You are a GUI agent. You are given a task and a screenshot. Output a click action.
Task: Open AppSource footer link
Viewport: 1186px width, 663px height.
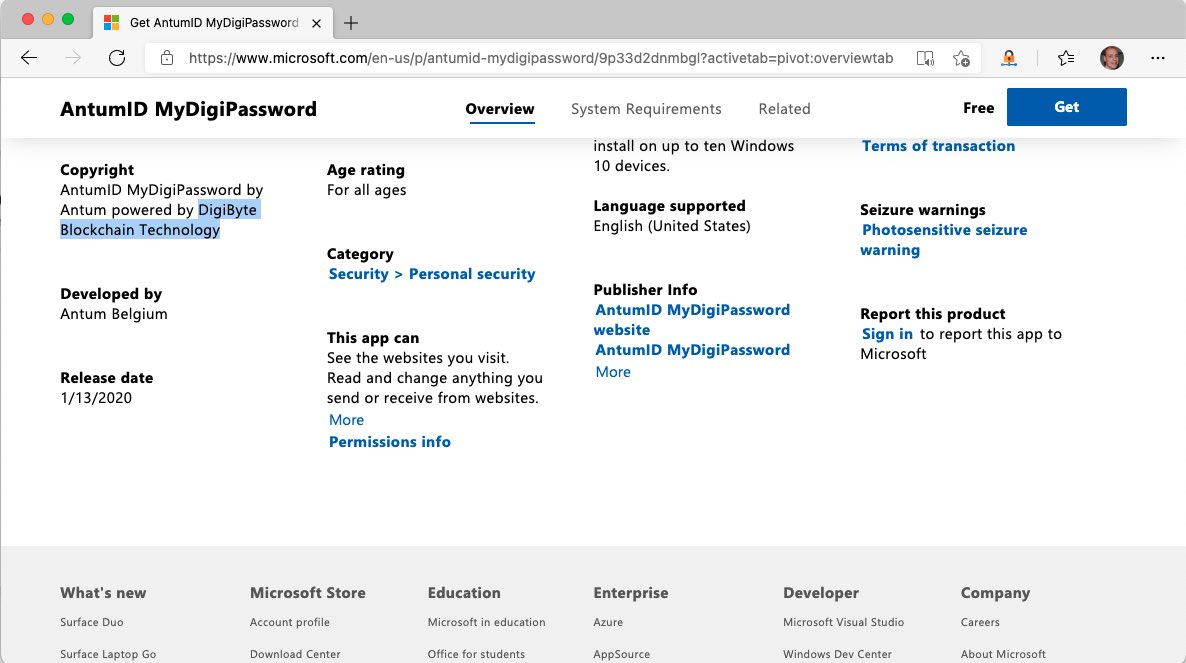(622, 654)
